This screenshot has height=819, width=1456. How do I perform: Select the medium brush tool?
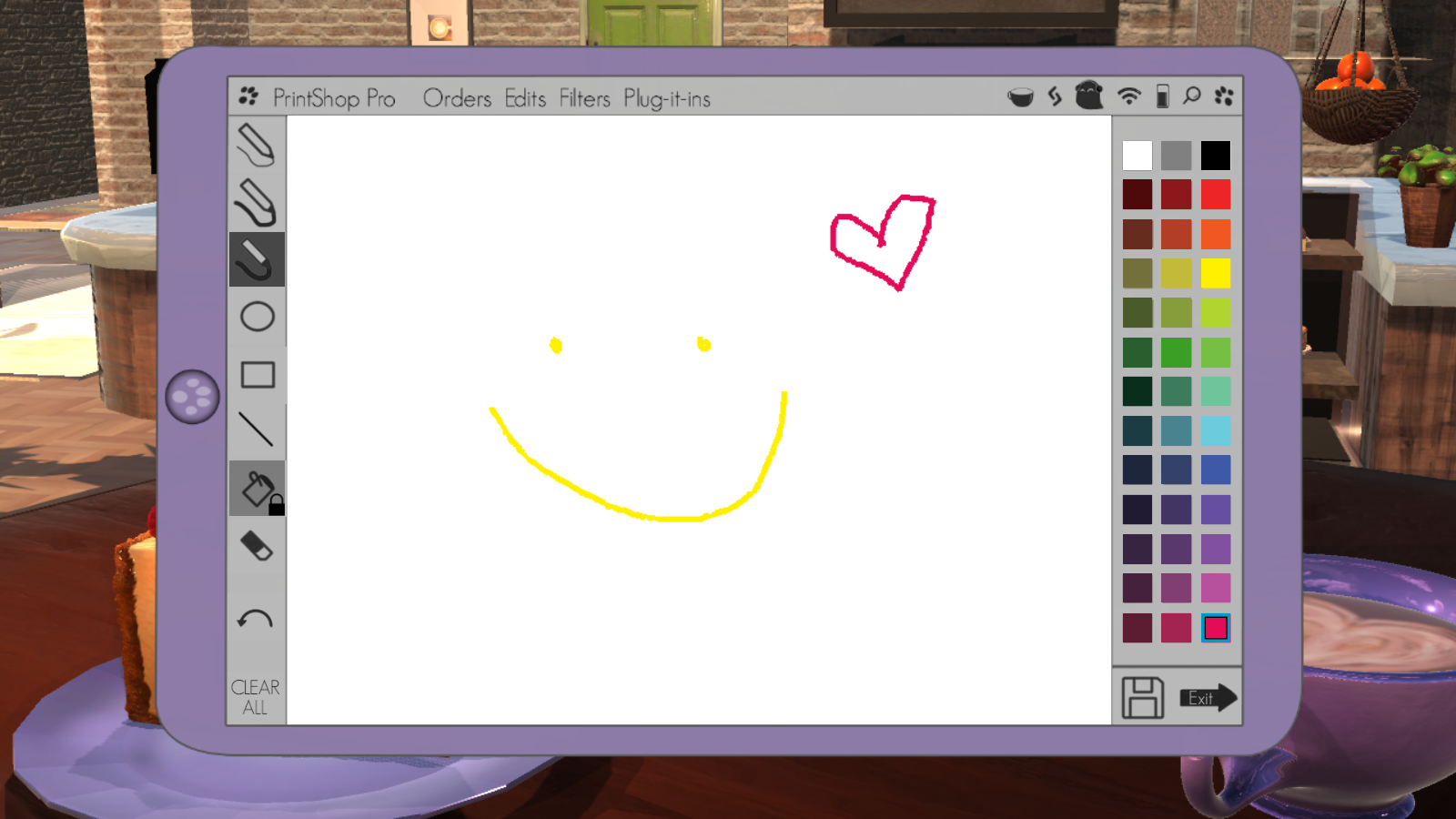[x=256, y=202]
